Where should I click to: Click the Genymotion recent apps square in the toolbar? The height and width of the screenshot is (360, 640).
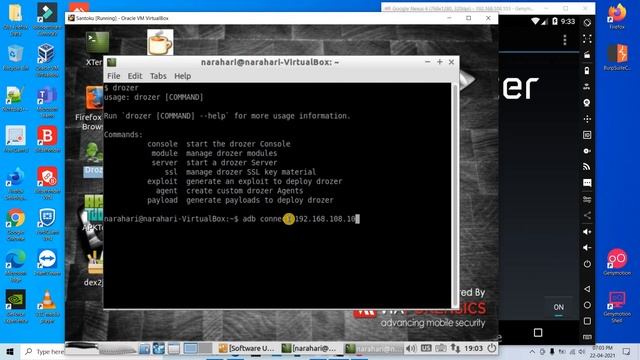(x=587, y=321)
